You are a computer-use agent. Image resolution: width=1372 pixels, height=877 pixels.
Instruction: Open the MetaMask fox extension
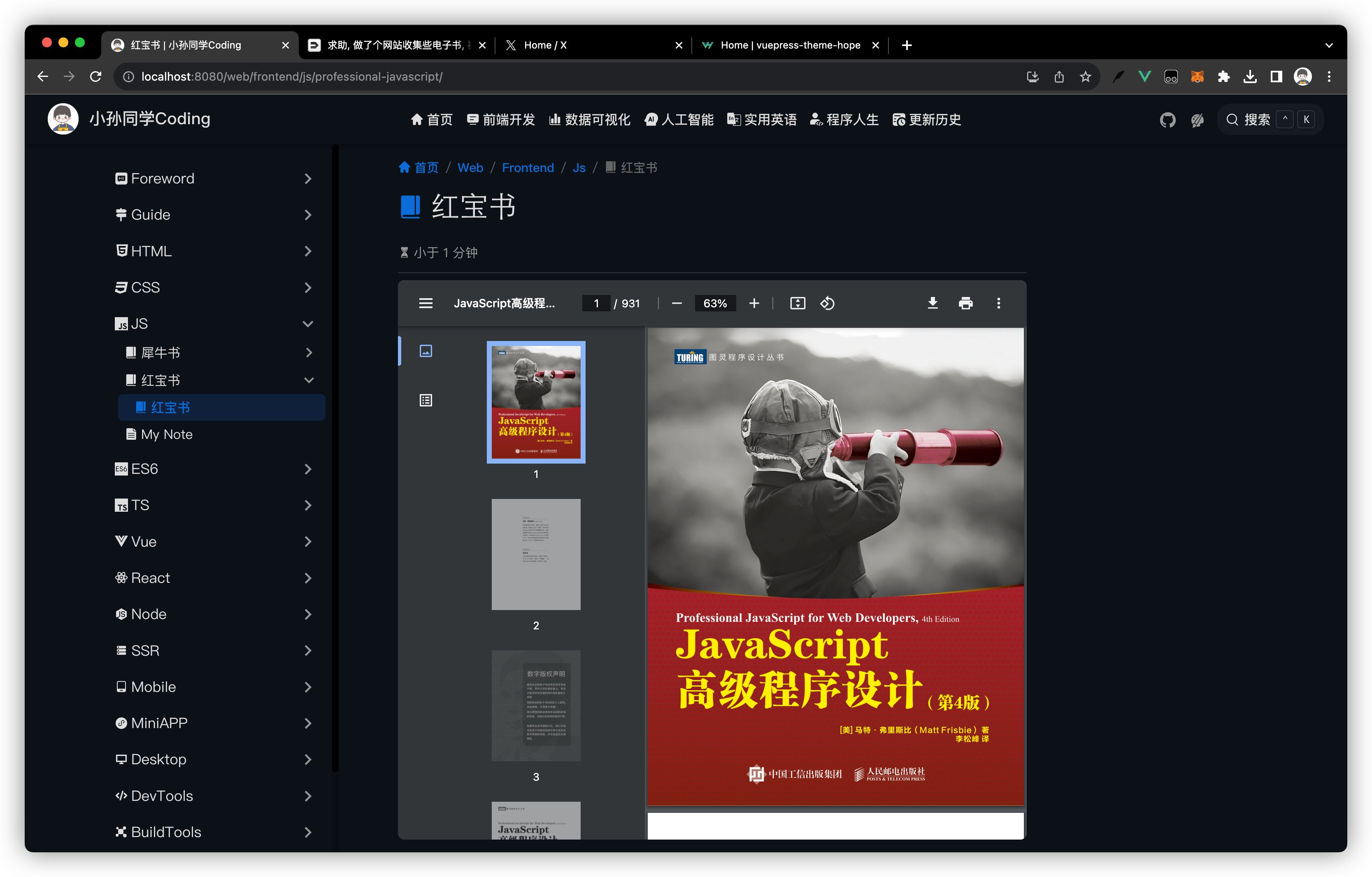[x=1197, y=77]
